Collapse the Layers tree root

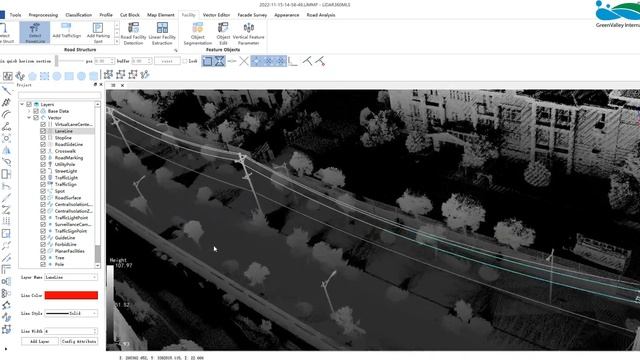[x=22, y=104]
